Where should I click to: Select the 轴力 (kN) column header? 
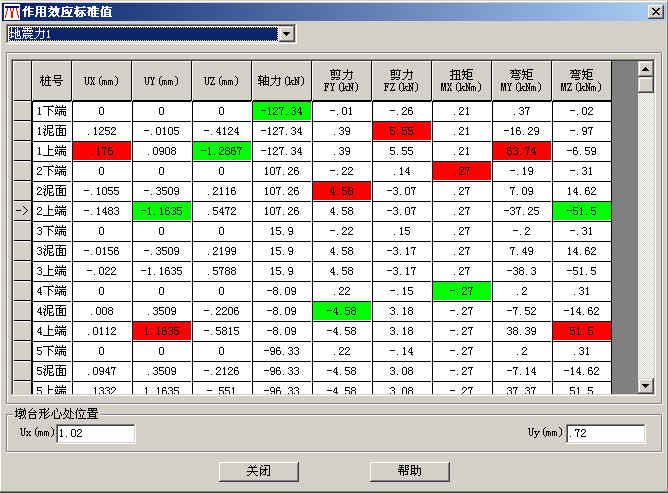[x=281, y=80]
